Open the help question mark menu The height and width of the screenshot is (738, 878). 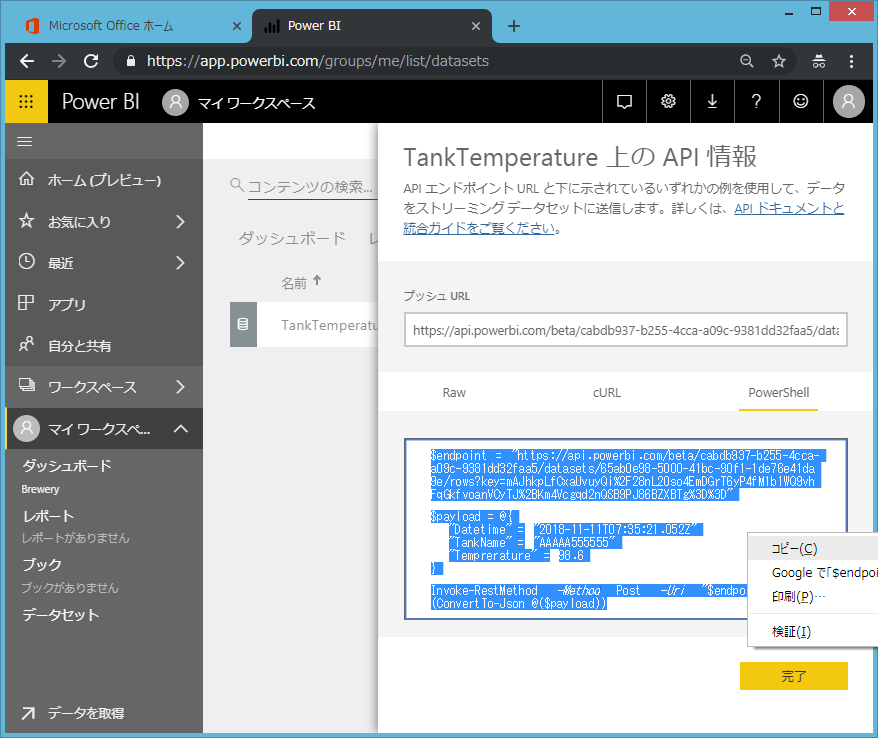point(756,101)
